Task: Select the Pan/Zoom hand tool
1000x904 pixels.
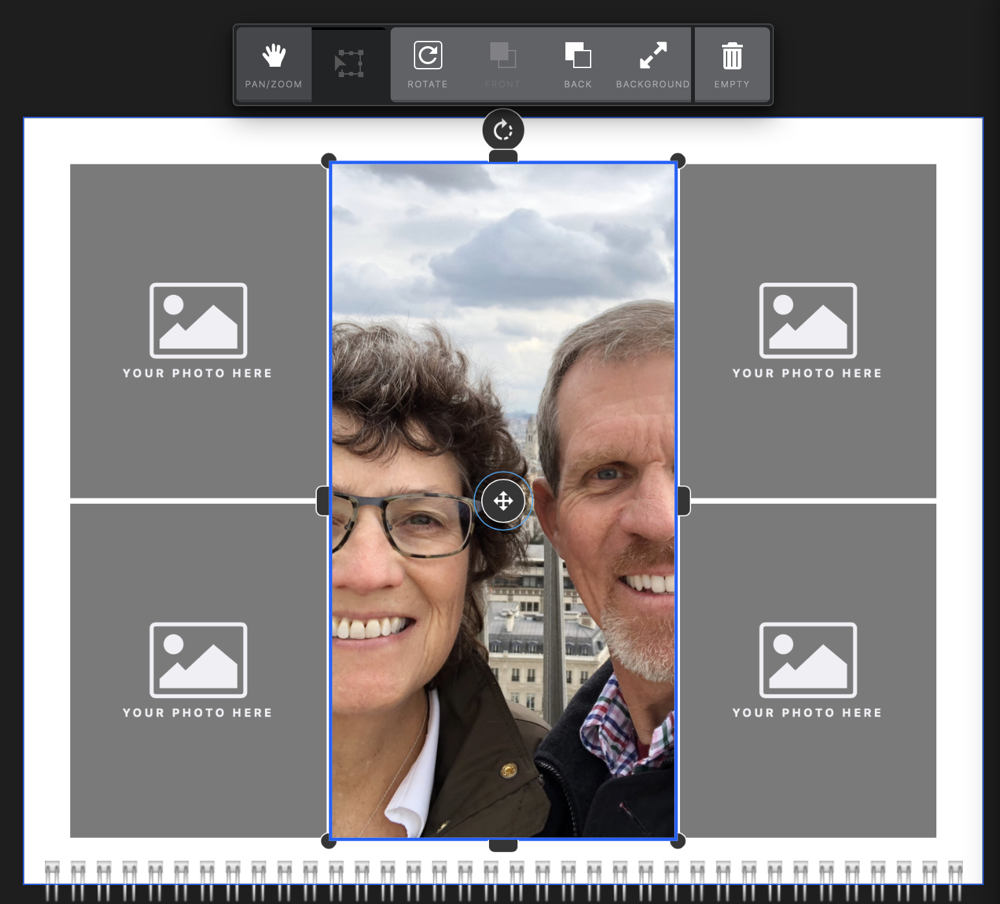Action: [x=273, y=65]
